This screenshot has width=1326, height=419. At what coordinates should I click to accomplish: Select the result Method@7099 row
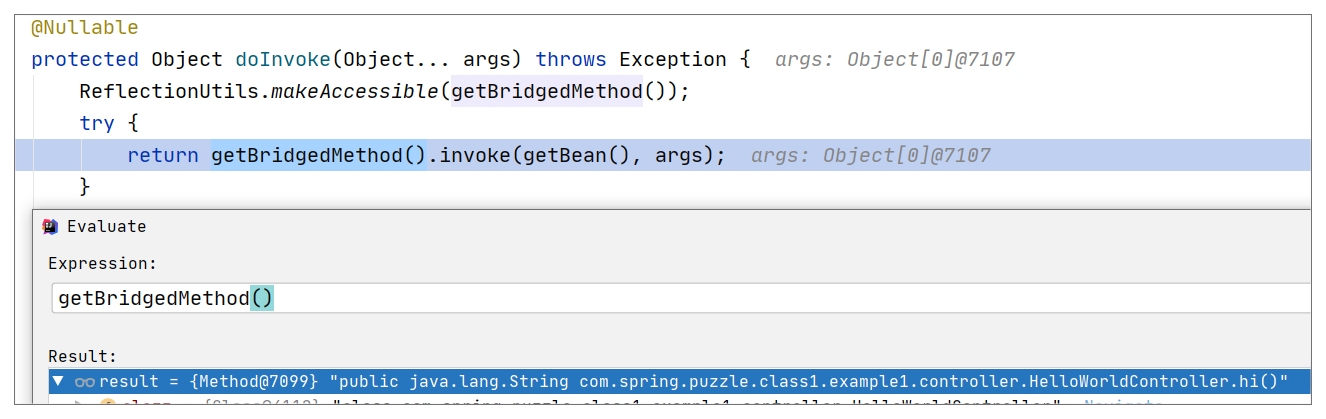(690, 382)
